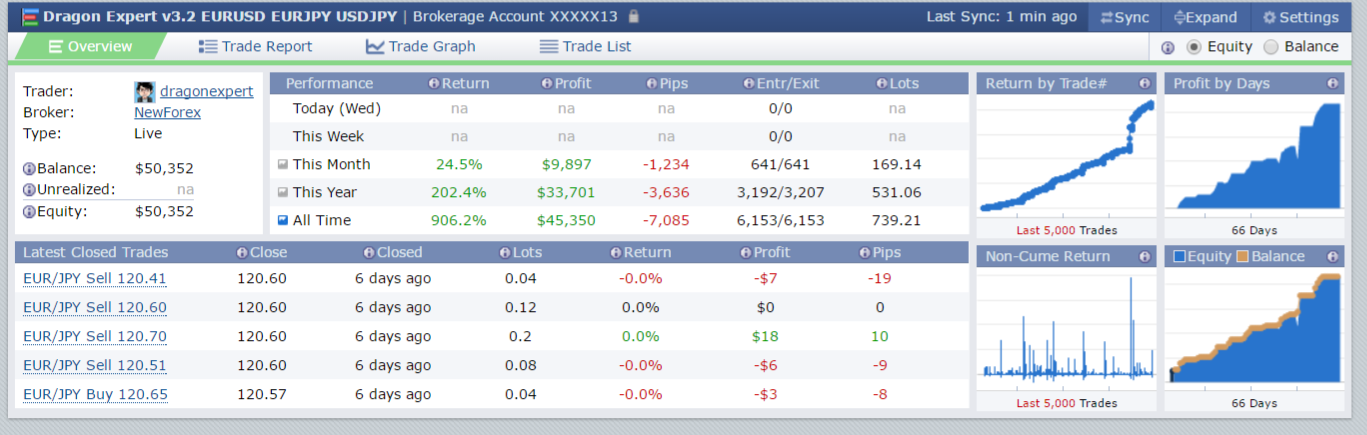Select the Equity radio button
The height and width of the screenshot is (435, 1367).
point(1194,47)
